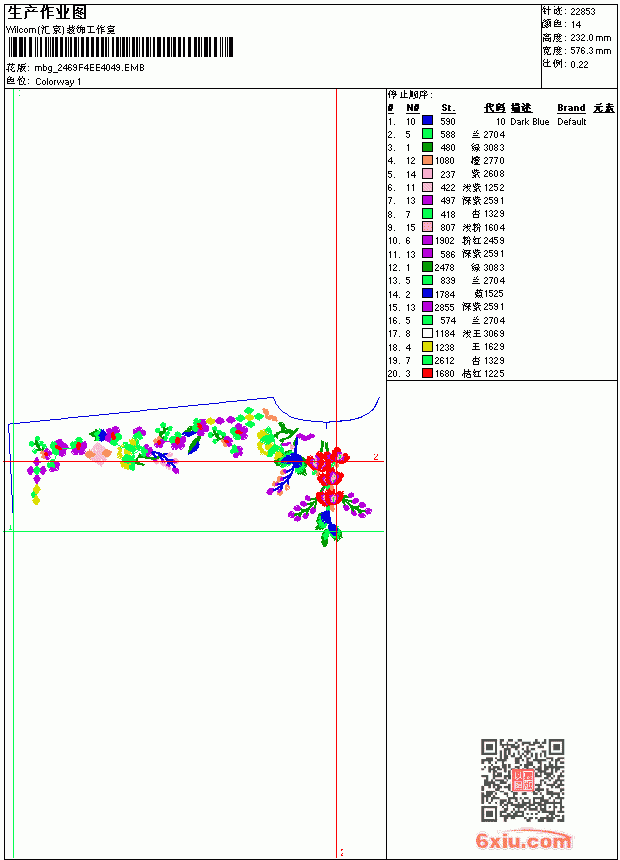Pick the yellow swatch in stop row 18
The width and height of the screenshot is (620, 860).
coord(427,347)
